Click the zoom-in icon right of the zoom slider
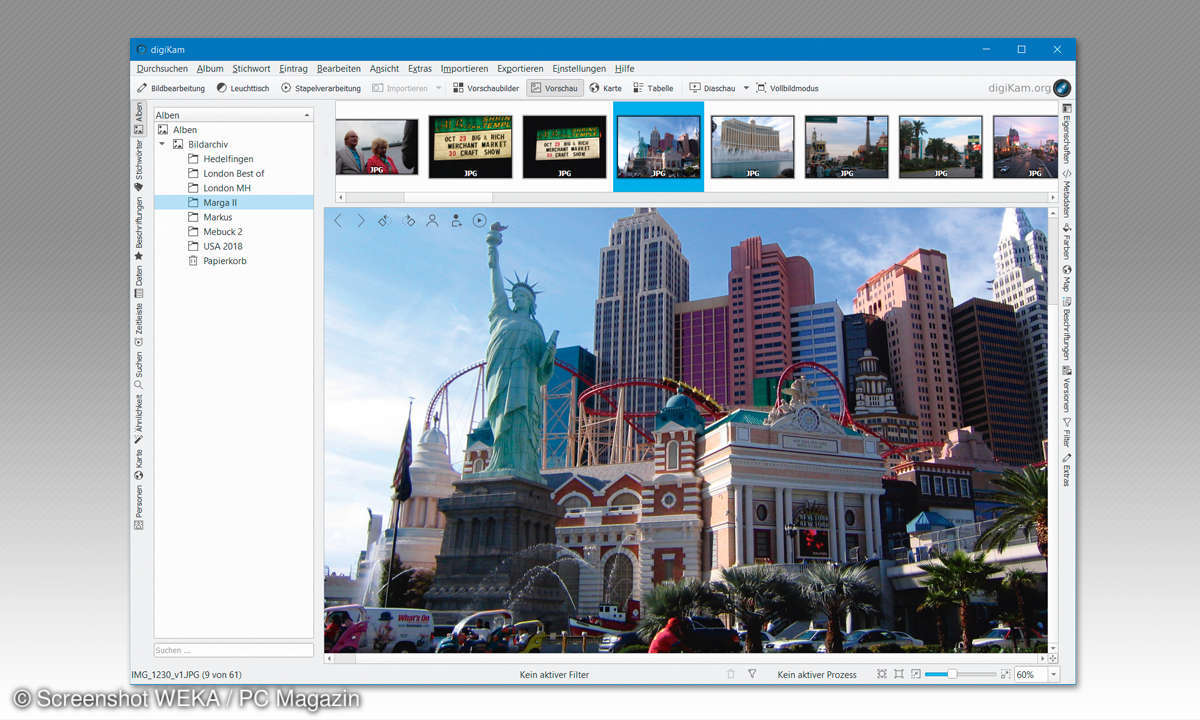The image size is (1200, 720). [x=1005, y=675]
